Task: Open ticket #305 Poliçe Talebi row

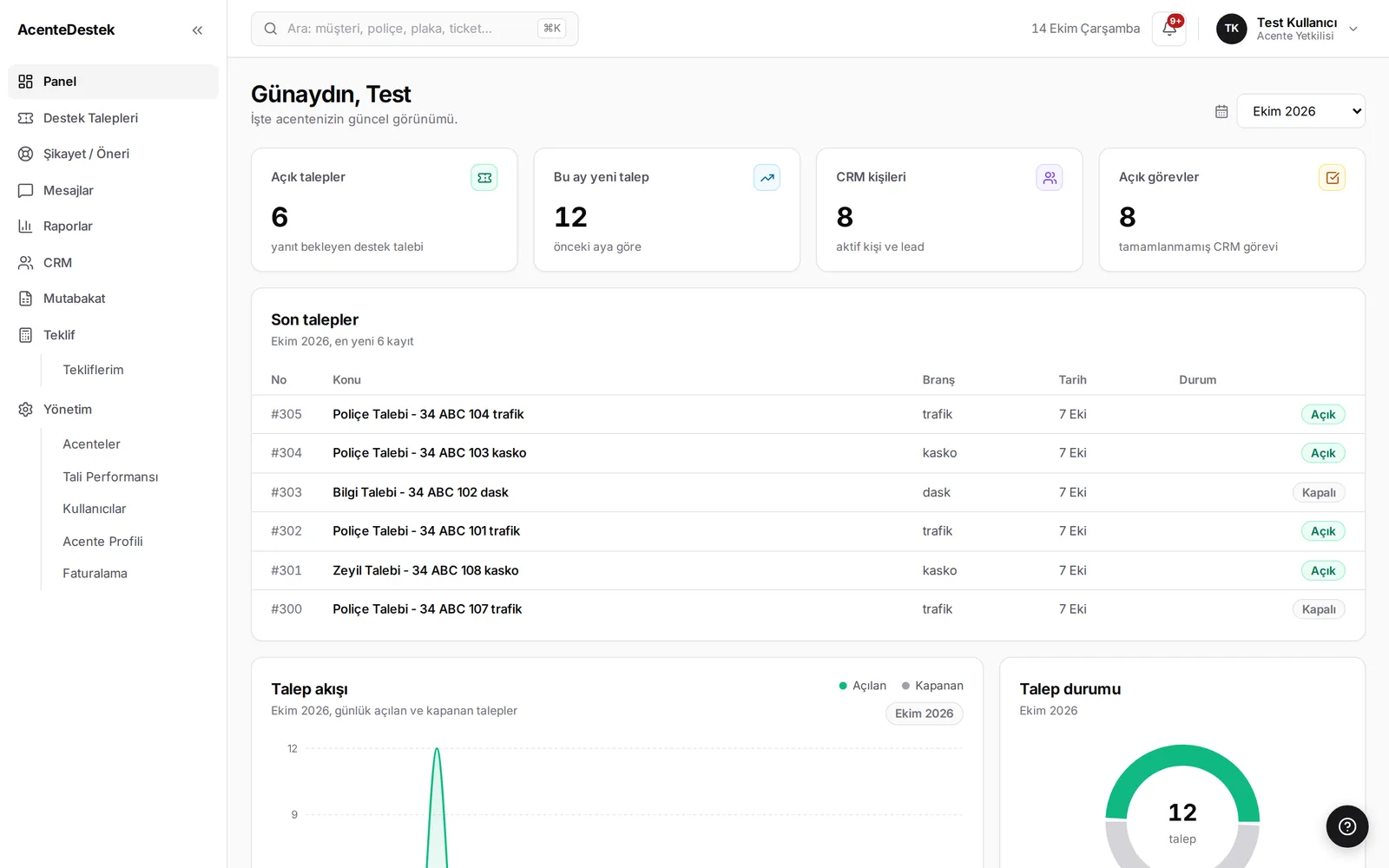Action: pyautogui.click(x=807, y=414)
